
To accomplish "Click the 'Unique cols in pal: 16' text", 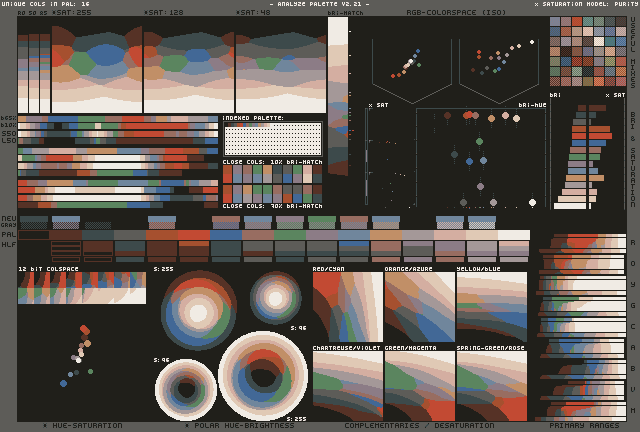I will point(45,4).
